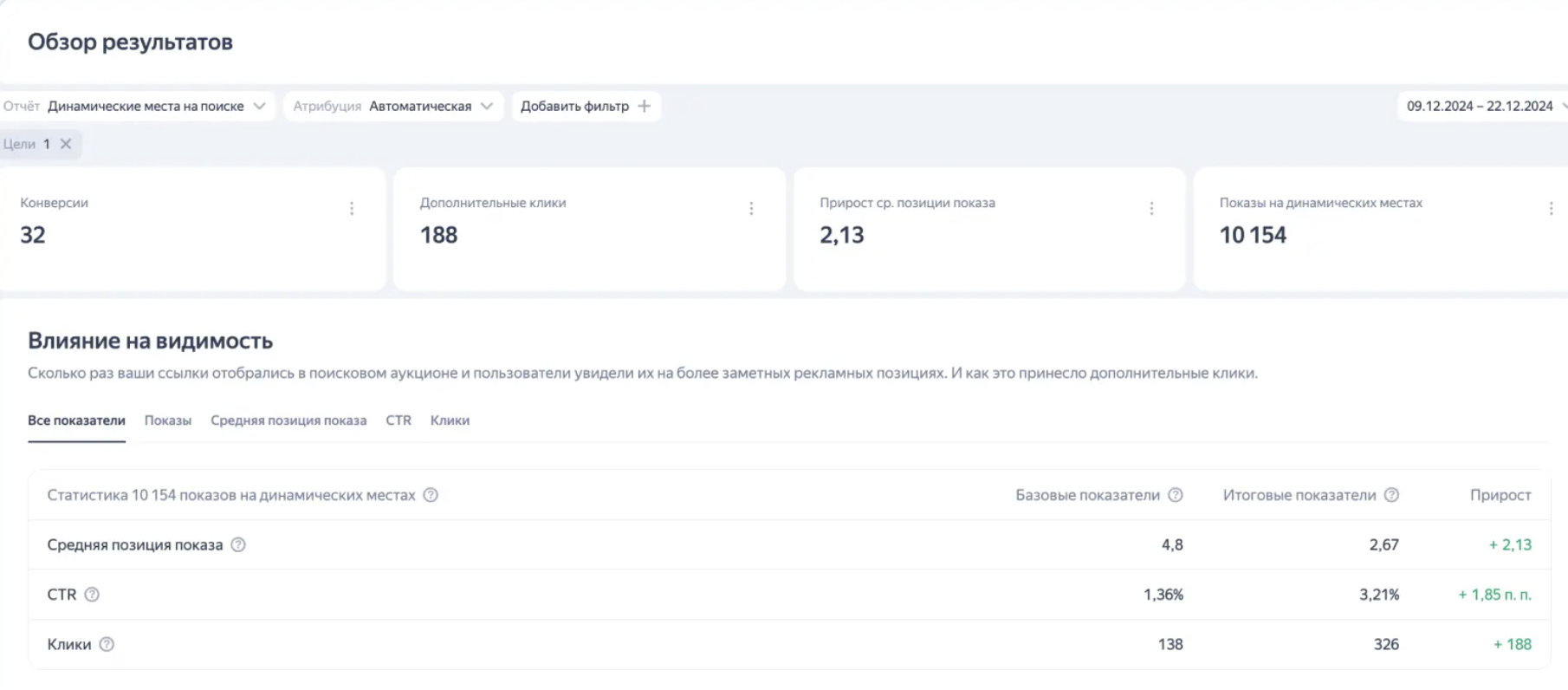This screenshot has height=690, width=1568.
Task: Click help icon beside Клики row
Action: 107,644
